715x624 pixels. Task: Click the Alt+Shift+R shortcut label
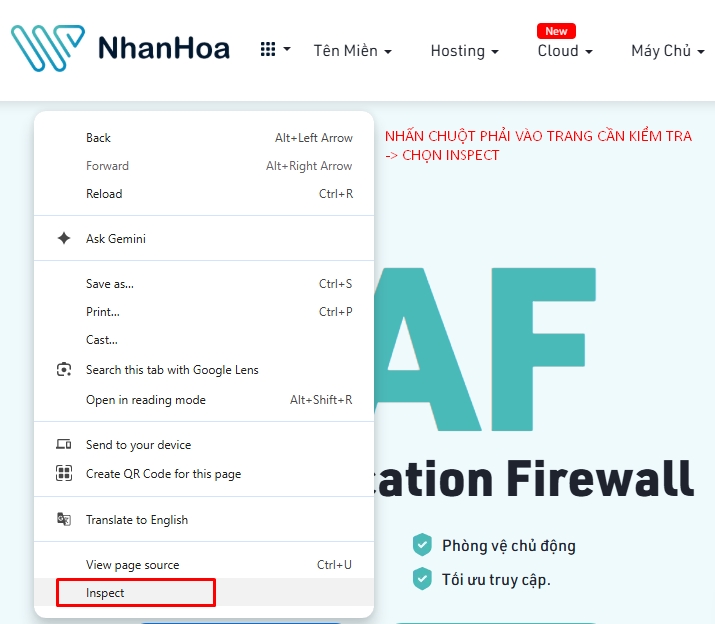(x=321, y=400)
